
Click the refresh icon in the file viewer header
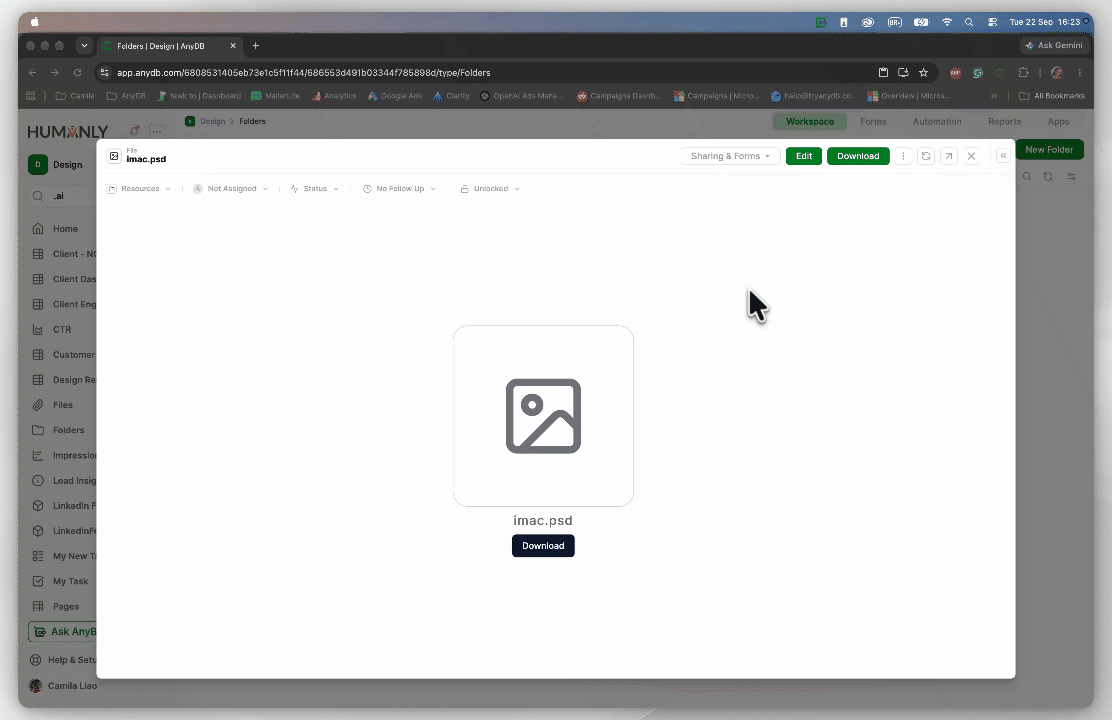tap(925, 156)
